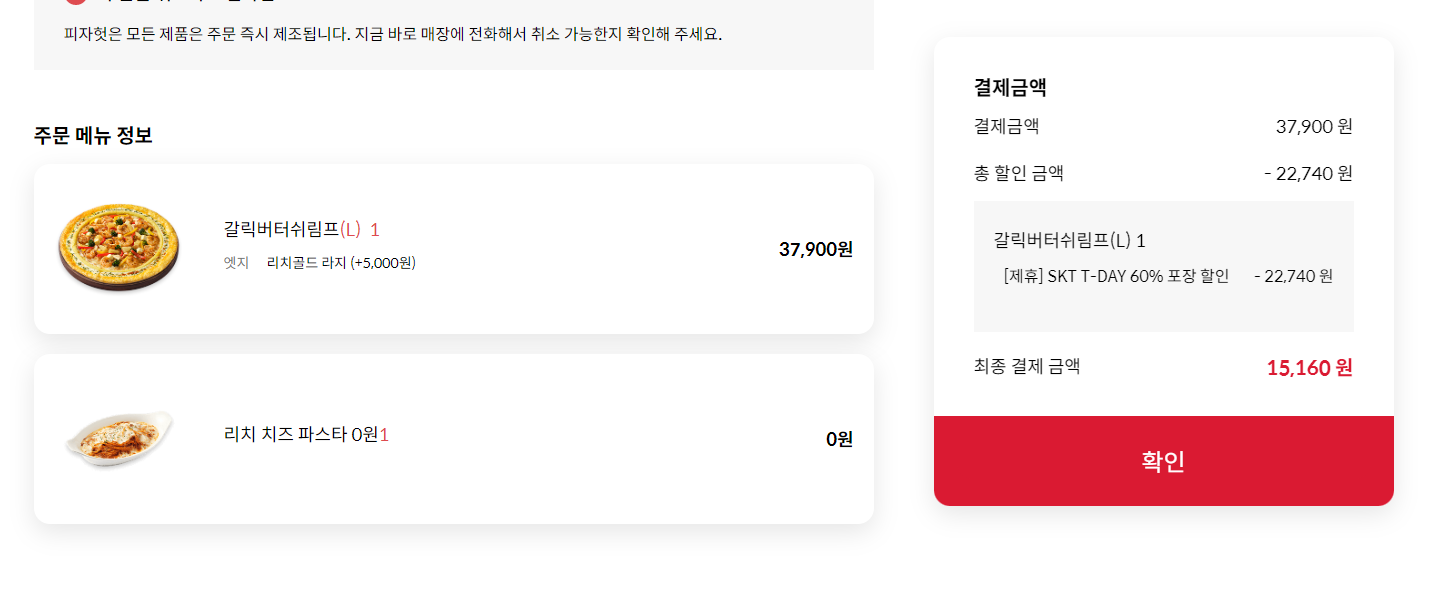Viewport: 1431px width, 596px height.
Task: Click the final amount 15,160 원
Action: (1309, 368)
